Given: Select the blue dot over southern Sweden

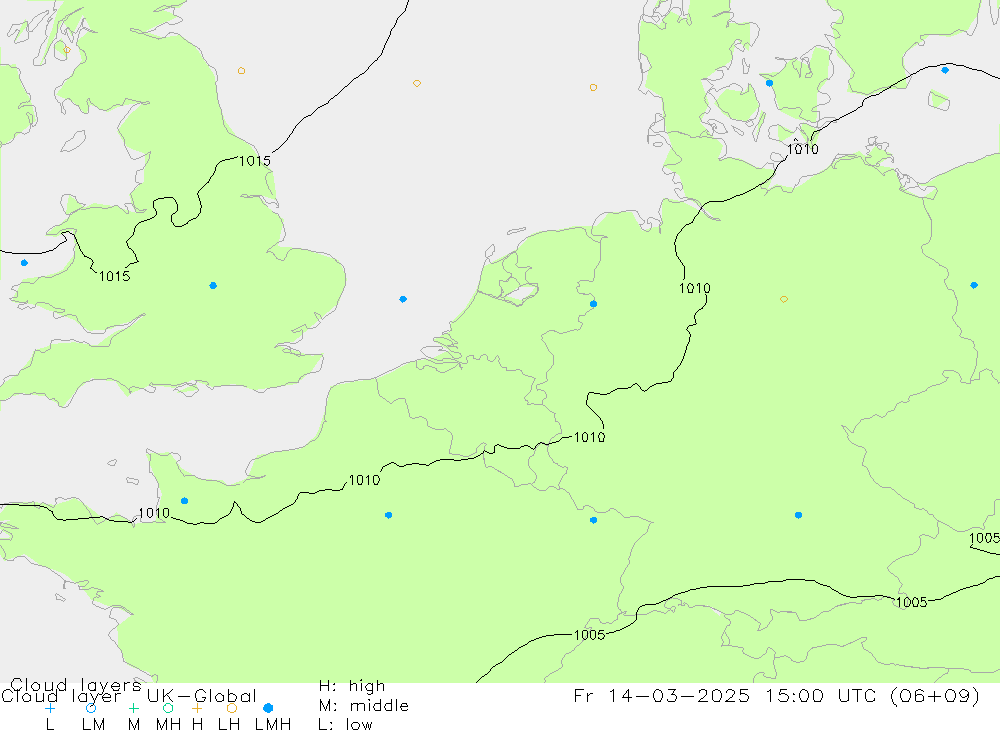Looking at the screenshot, I should tap(945, 70).
